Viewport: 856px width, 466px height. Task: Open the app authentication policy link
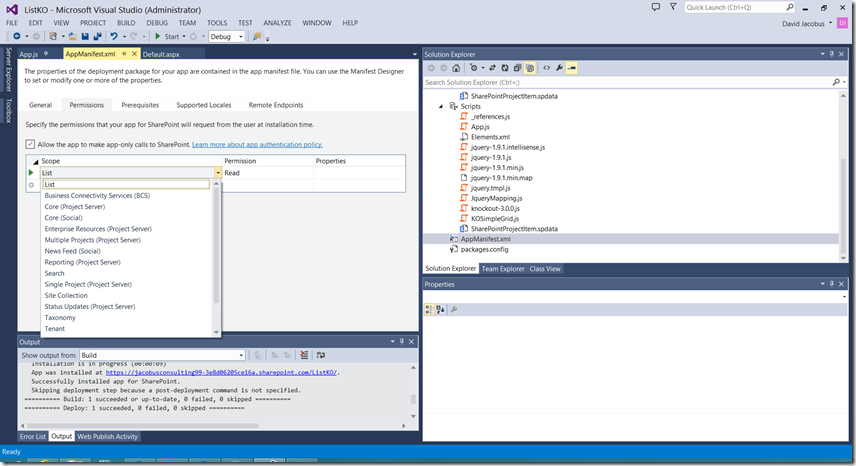click(x=257, y=145)
